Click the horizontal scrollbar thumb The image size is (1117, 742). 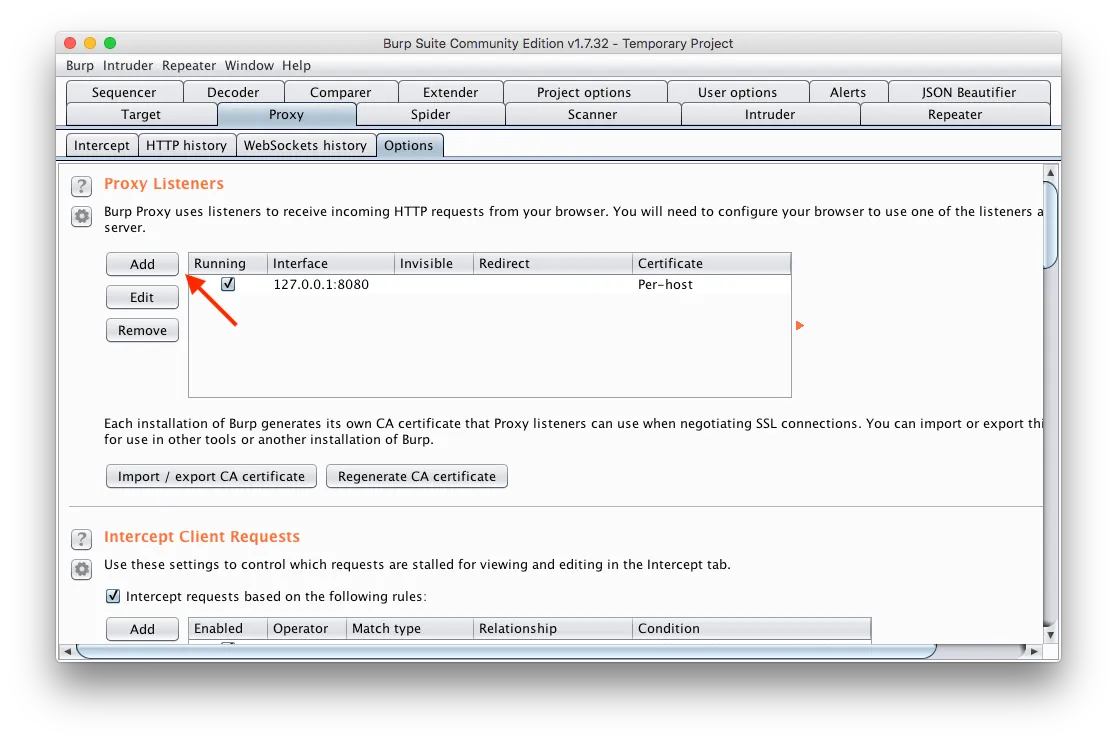pyautogui.click(x=506, y=651)
